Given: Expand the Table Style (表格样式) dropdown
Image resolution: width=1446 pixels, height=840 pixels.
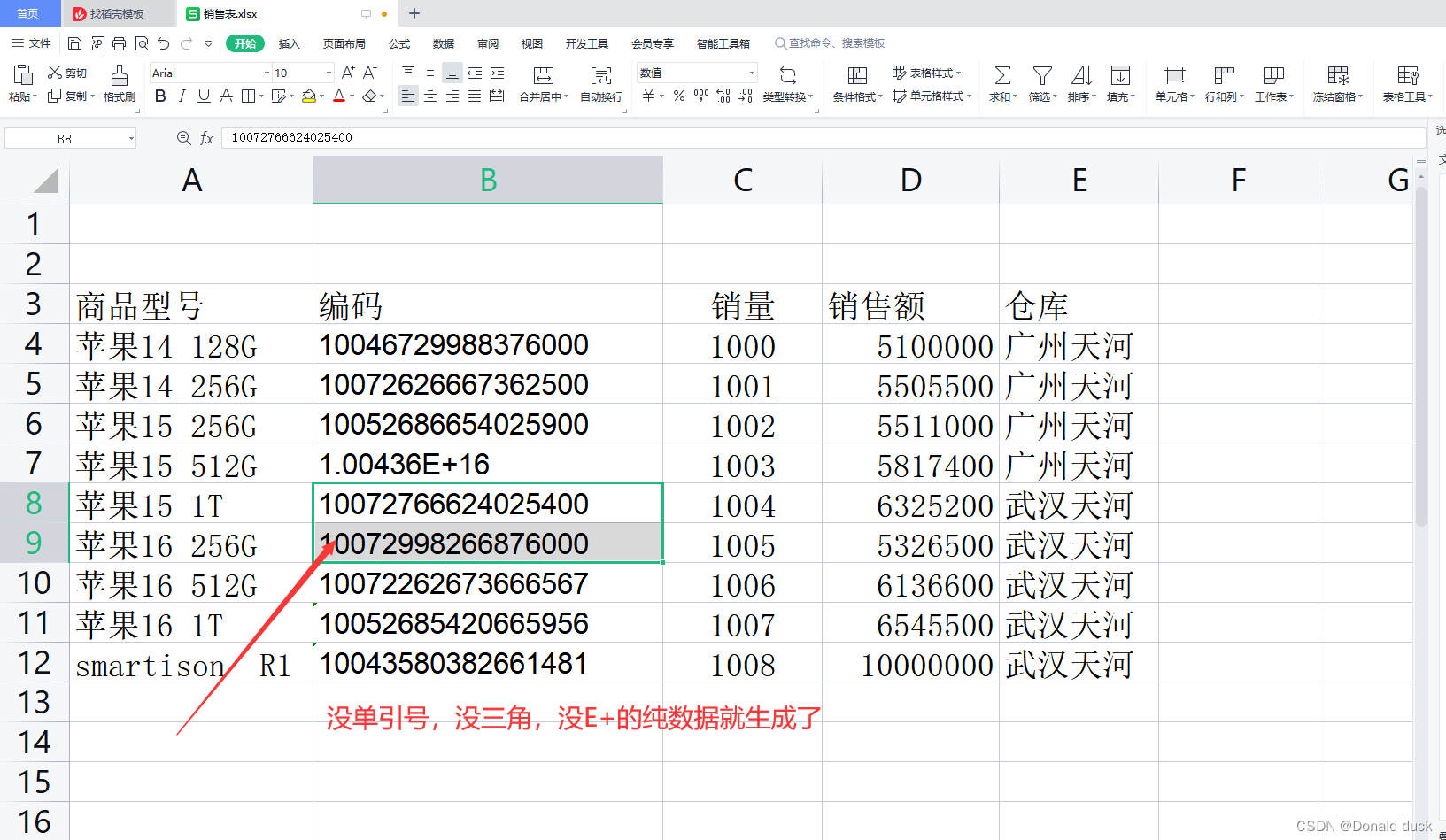Looking at the screenshot, I should (959, 73).
